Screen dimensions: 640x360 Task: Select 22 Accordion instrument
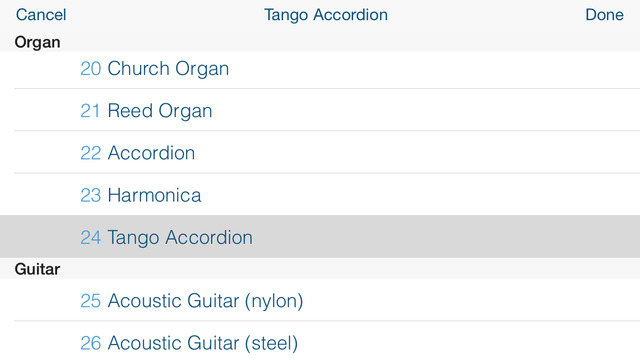[320, 153]
